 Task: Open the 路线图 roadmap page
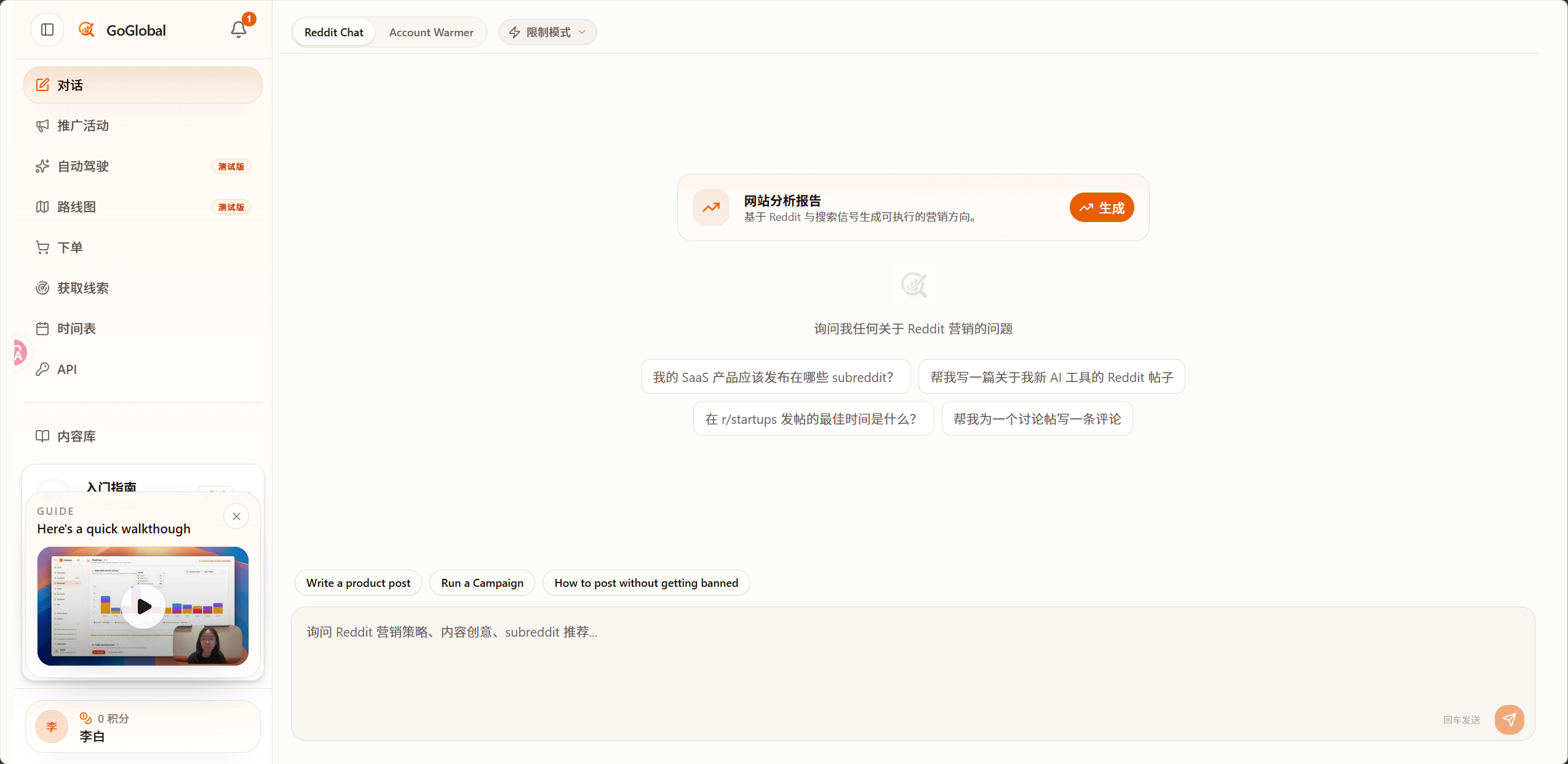coord(143,207)
